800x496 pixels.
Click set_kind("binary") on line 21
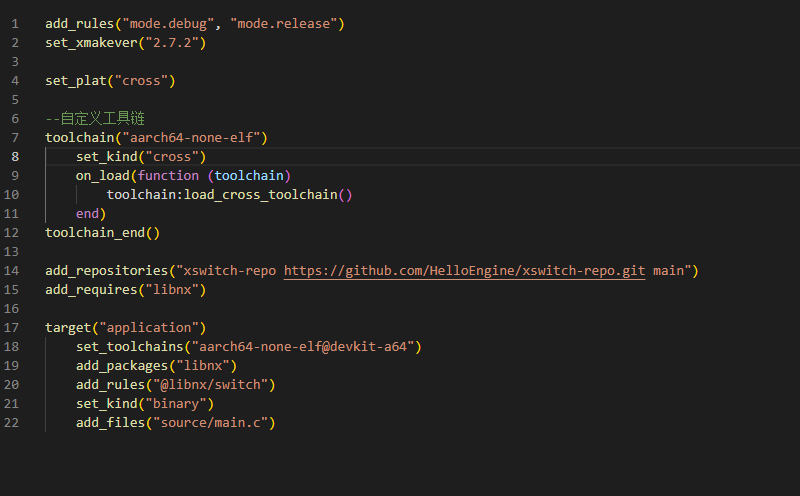145,404
